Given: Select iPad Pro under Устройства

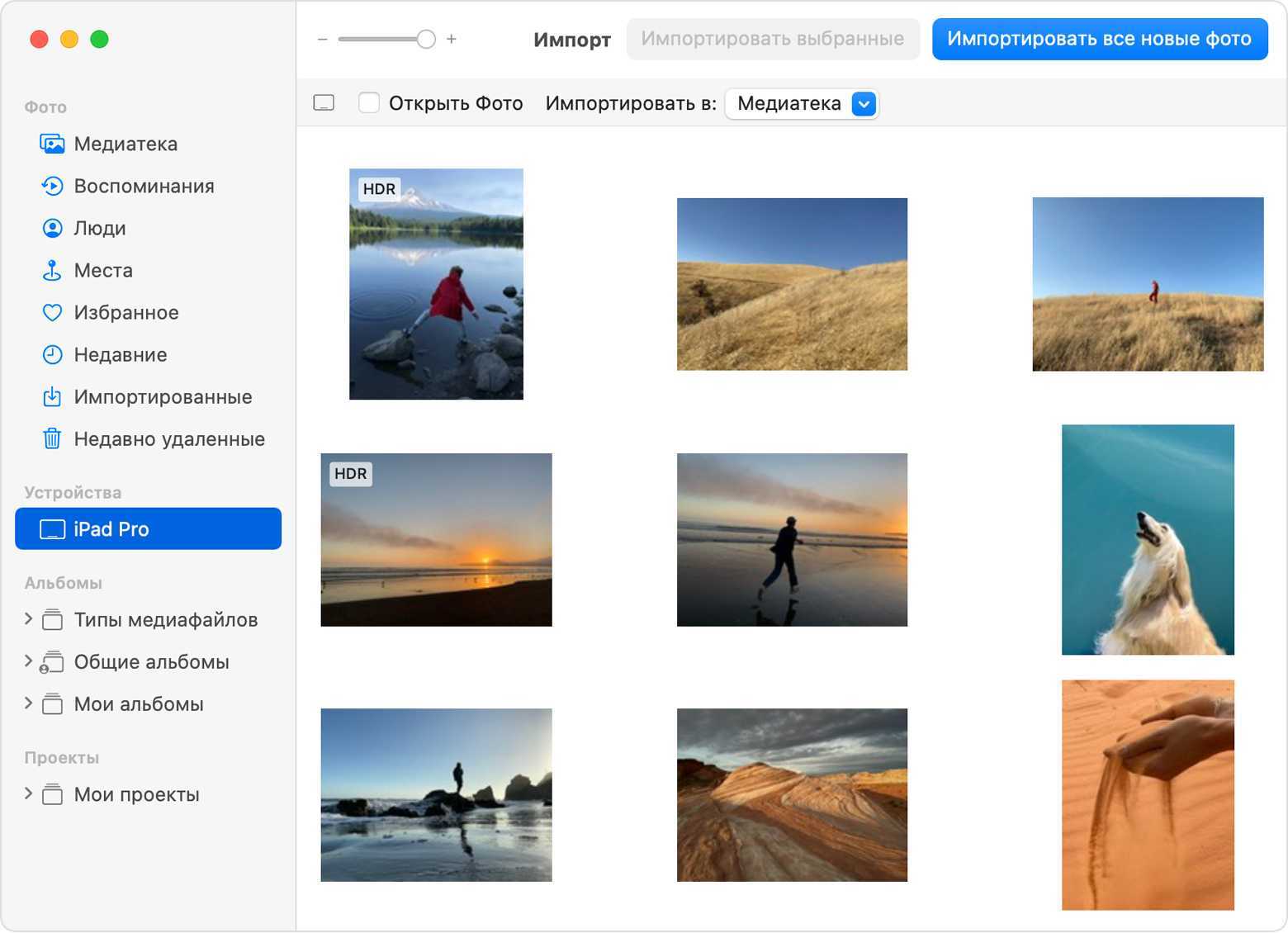Looking at the screenshot, I should coord(149,529).
